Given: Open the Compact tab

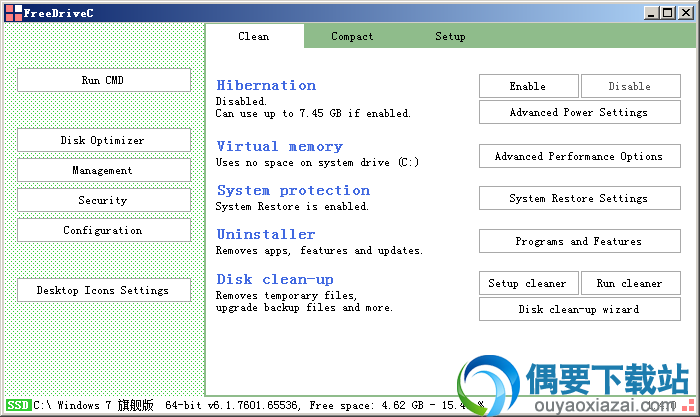Looking at the screenshot, I should (x=352, y=36).
